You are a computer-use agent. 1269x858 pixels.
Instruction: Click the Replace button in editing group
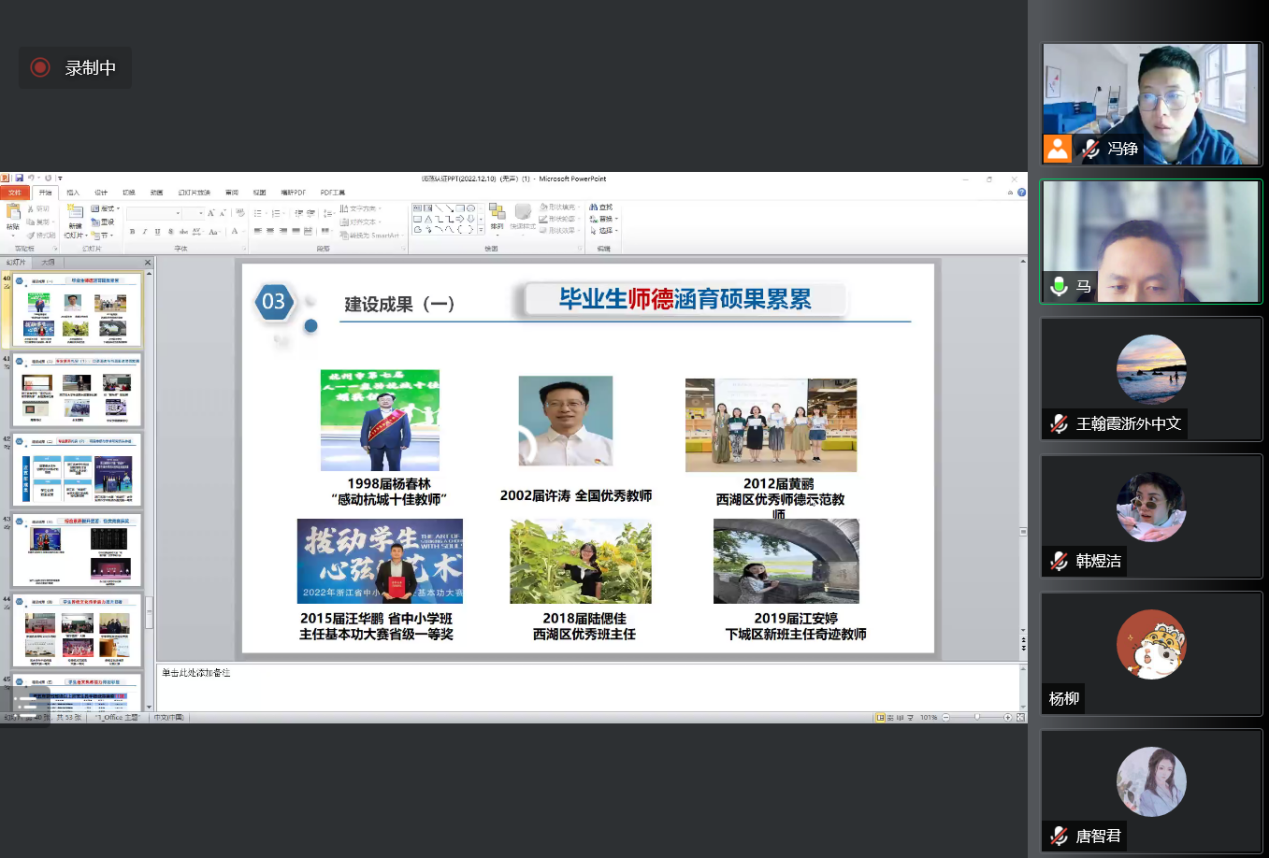click(x=604, y=218)
